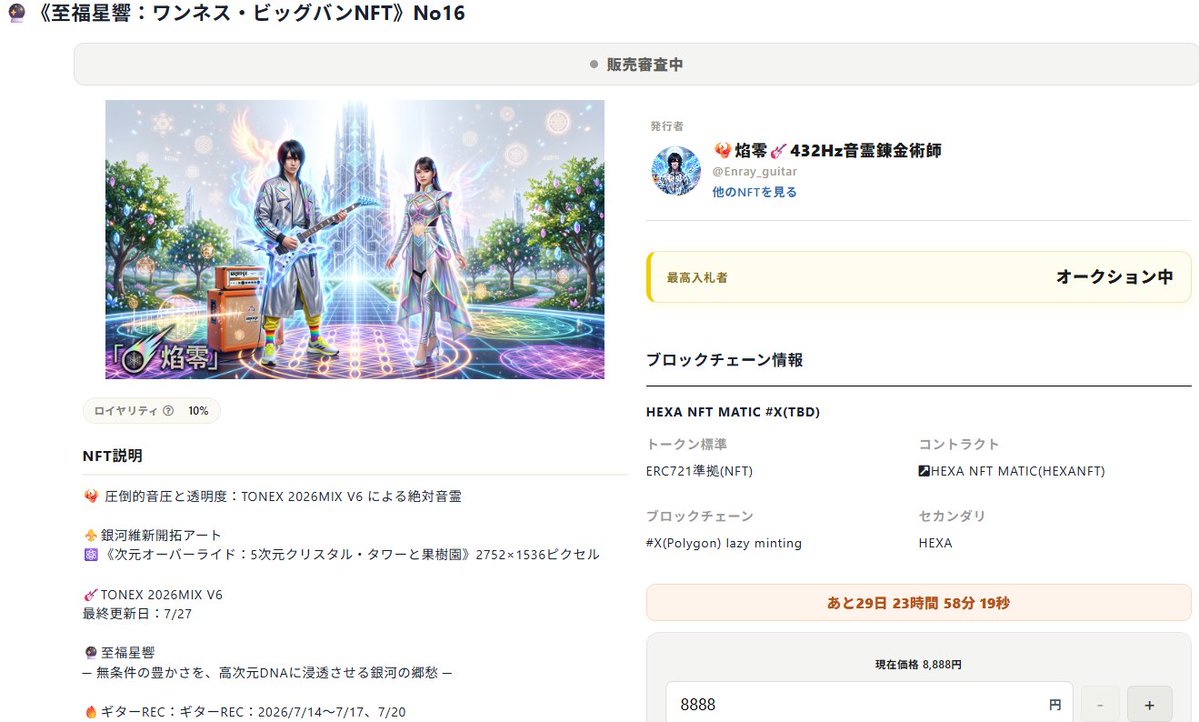Image resolution: width=1199 pixels, height=722 pixels.
Task: Decrease the bid with the minus button
Action: 1100,705
